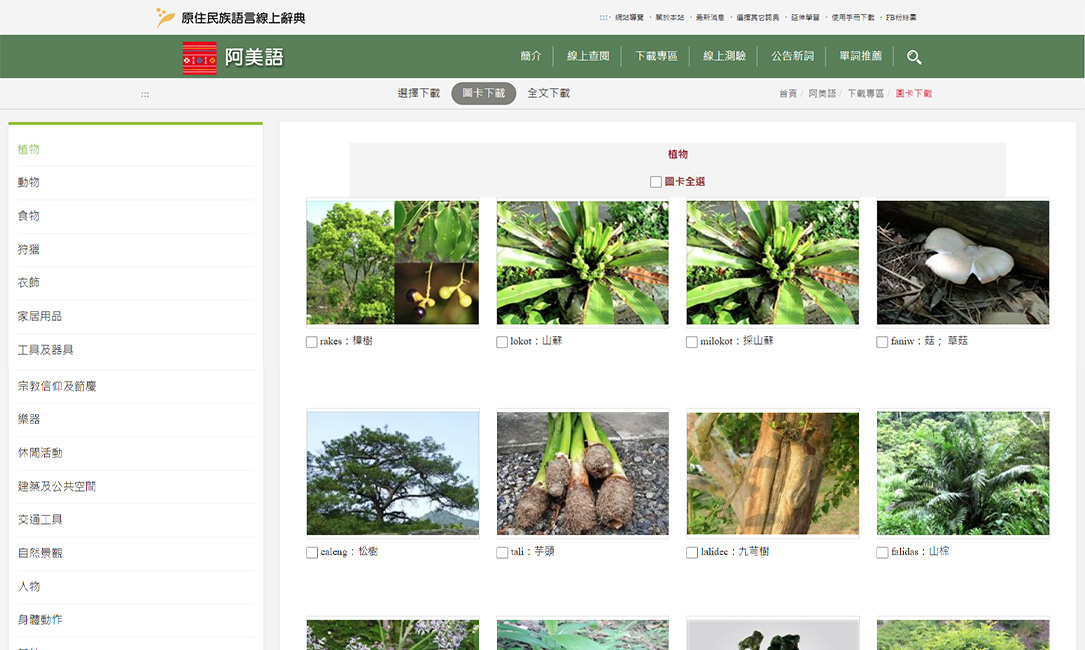The height and width of the screenshot is (650, 1085).
Task: Click the 阿美語 language title
Action: (254, 57)
